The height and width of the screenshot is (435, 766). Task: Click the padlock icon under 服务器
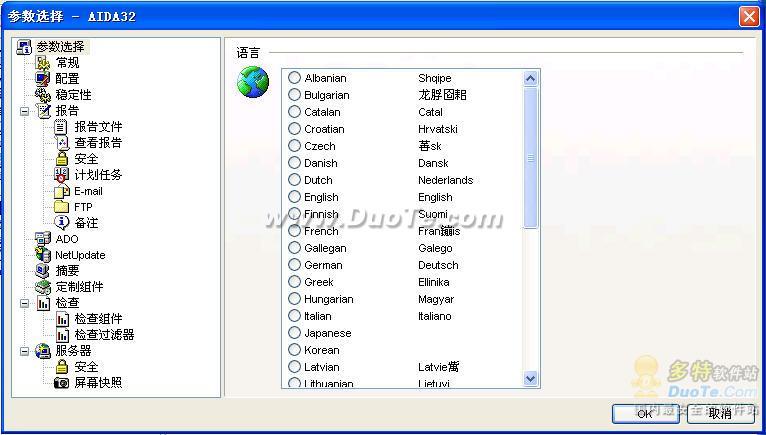[x=62, y=367]
